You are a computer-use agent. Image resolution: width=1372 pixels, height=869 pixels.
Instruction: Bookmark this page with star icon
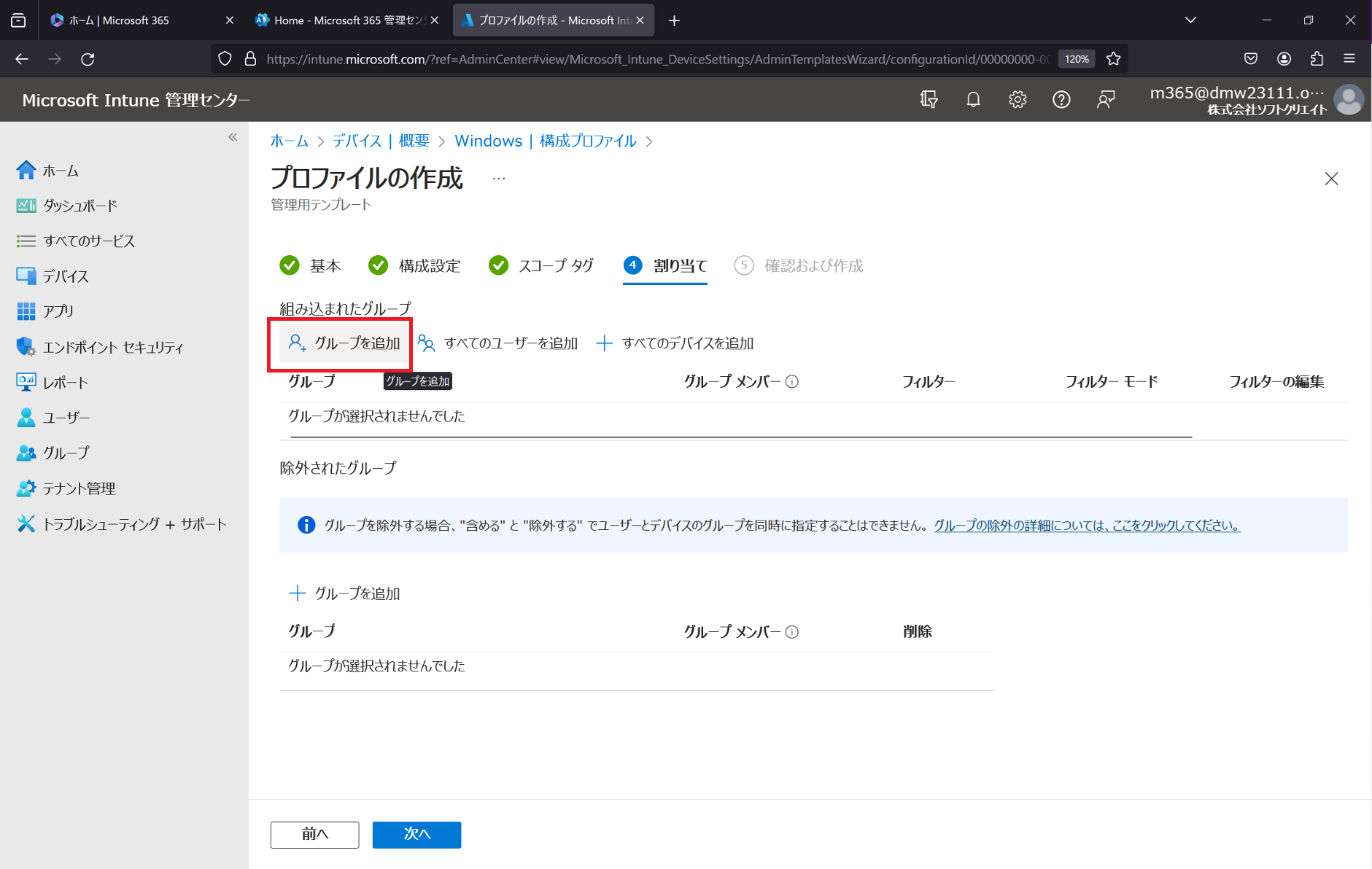(x=1113, y=59)
